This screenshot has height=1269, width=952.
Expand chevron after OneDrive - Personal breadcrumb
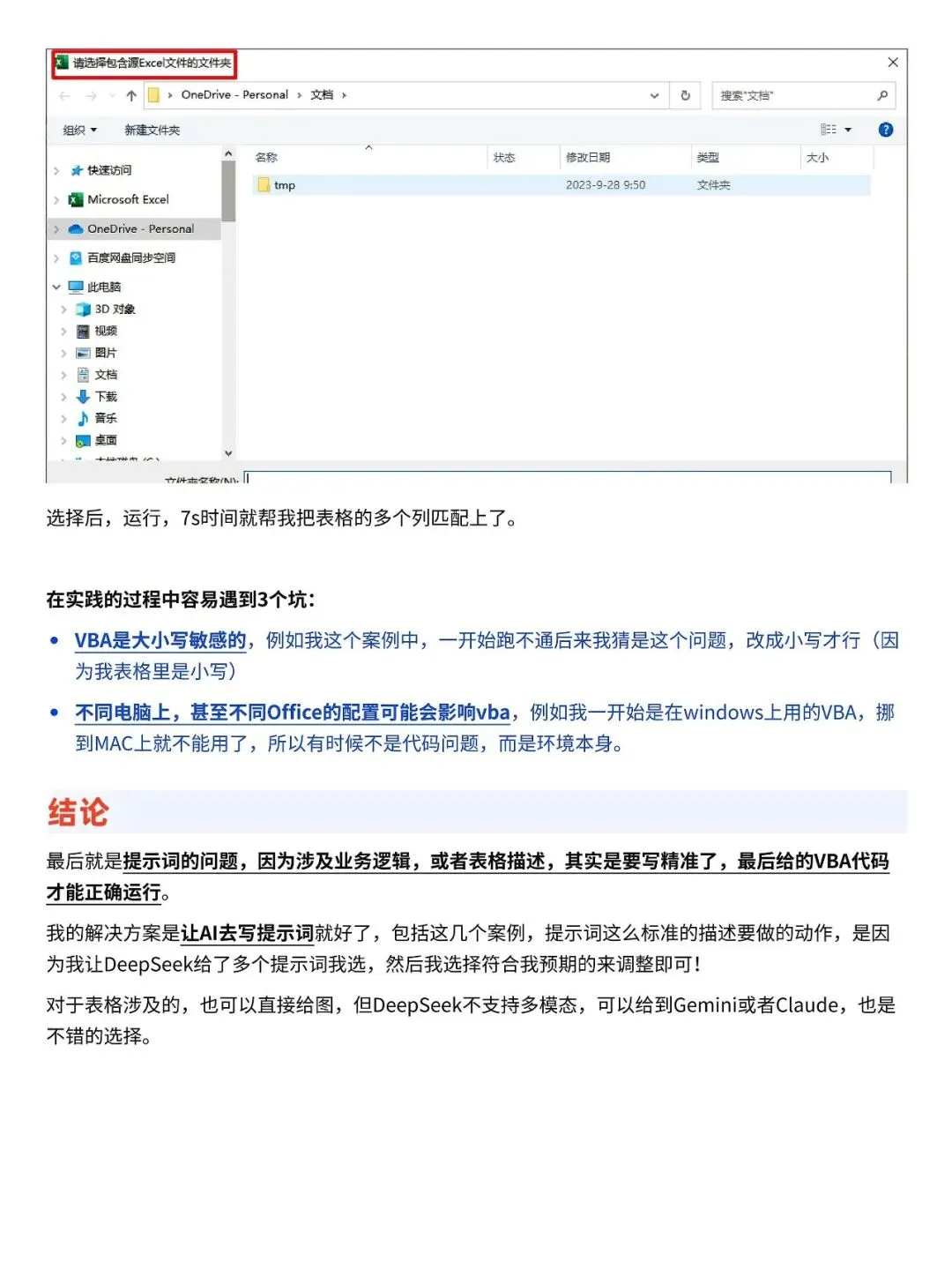(x=300, y=95)
